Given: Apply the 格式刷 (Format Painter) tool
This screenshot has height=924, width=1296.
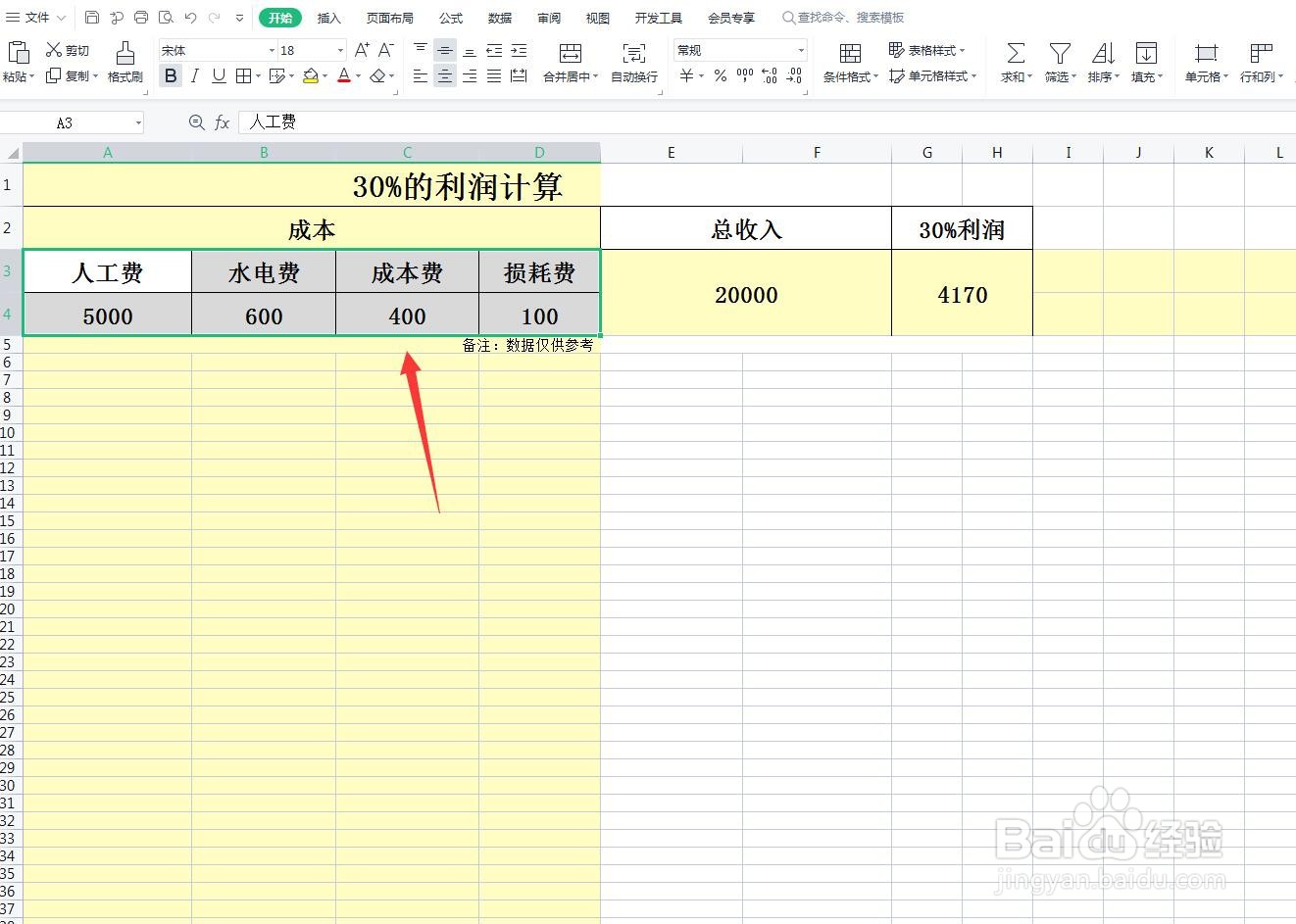Looking at the screenshot, I should (125, 63).
